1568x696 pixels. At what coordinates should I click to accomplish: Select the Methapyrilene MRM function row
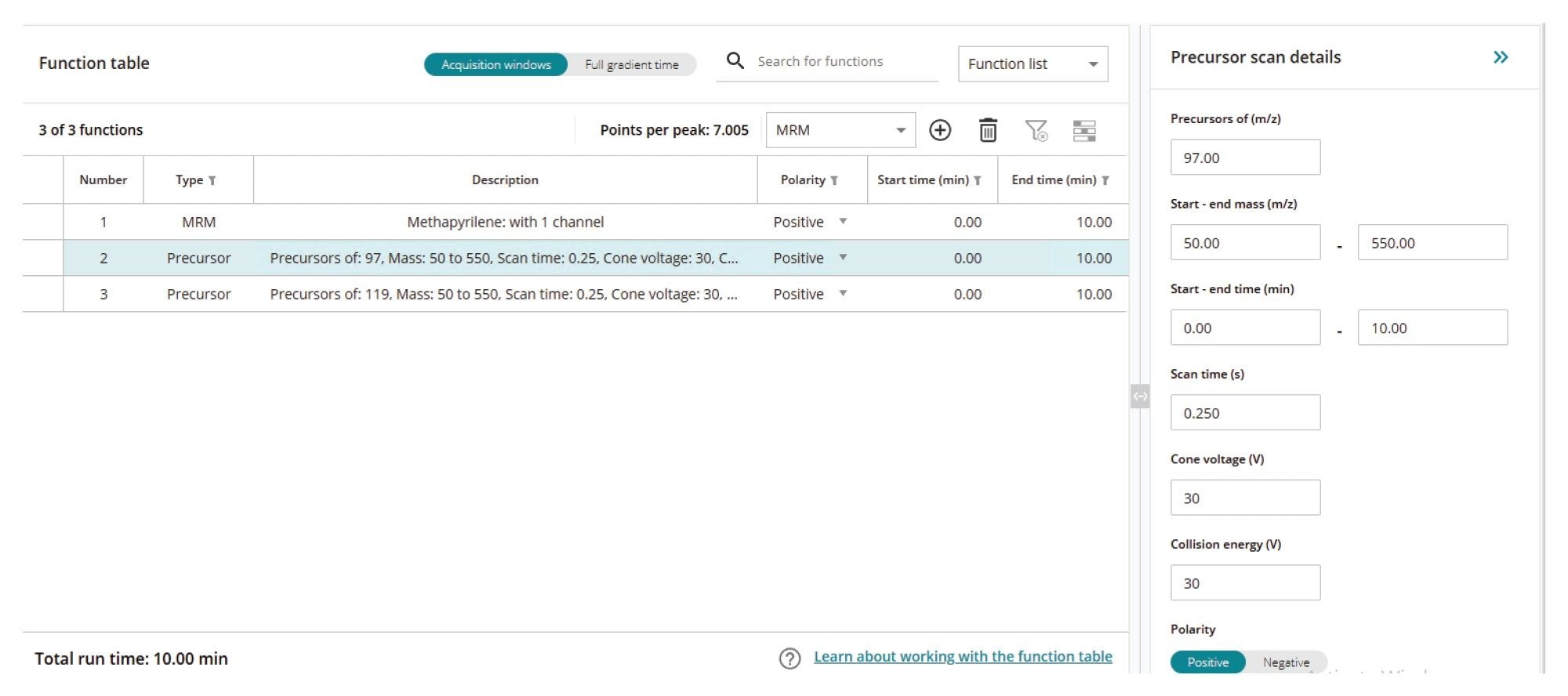(x=504, y=222)
